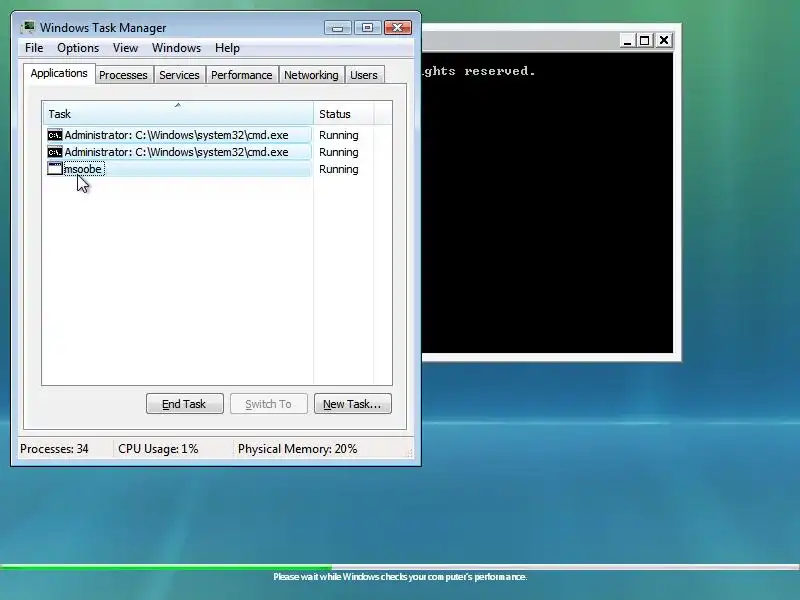Click inside the black command prompt console
800x600 pixels.
point(547,203)
